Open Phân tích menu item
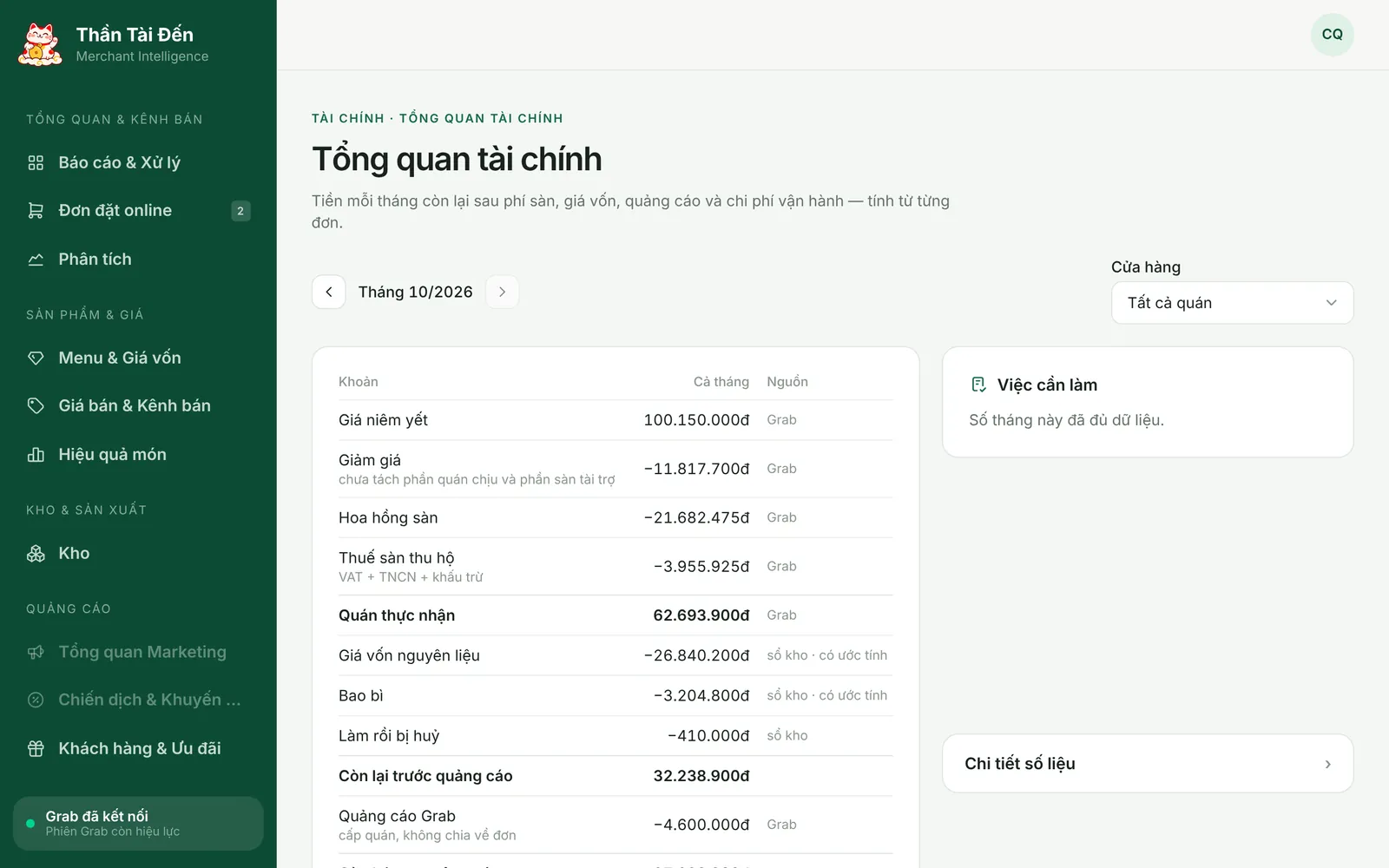 [139, 260]
